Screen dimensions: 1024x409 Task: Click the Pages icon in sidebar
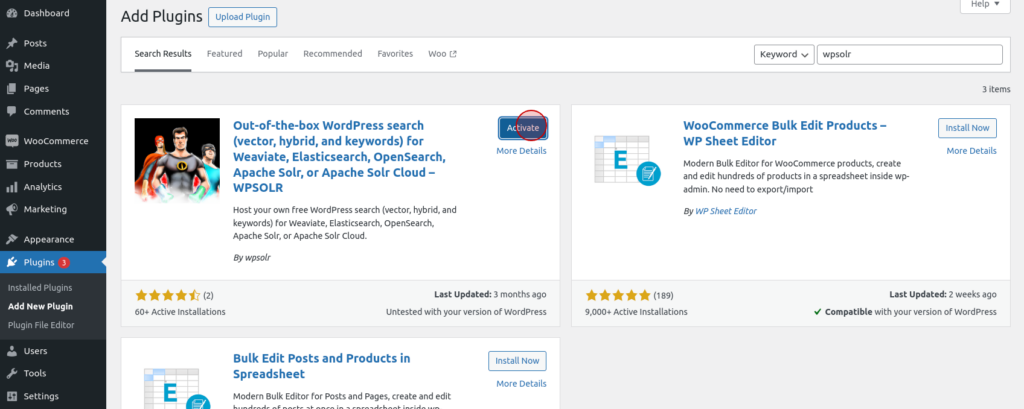tap(12, 89)
